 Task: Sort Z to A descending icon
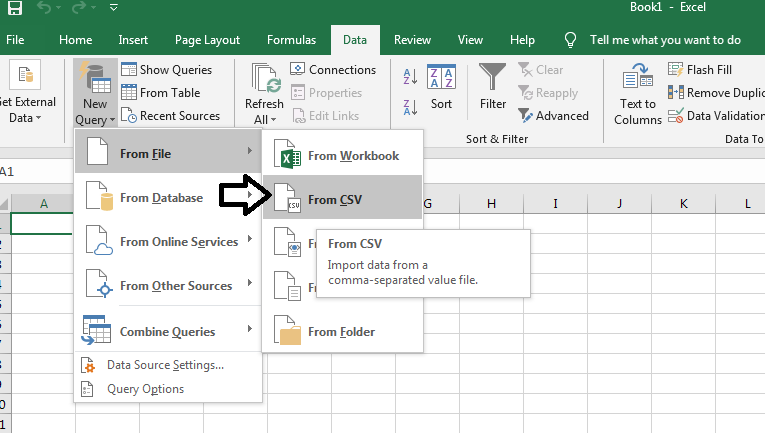pos(410,107)
